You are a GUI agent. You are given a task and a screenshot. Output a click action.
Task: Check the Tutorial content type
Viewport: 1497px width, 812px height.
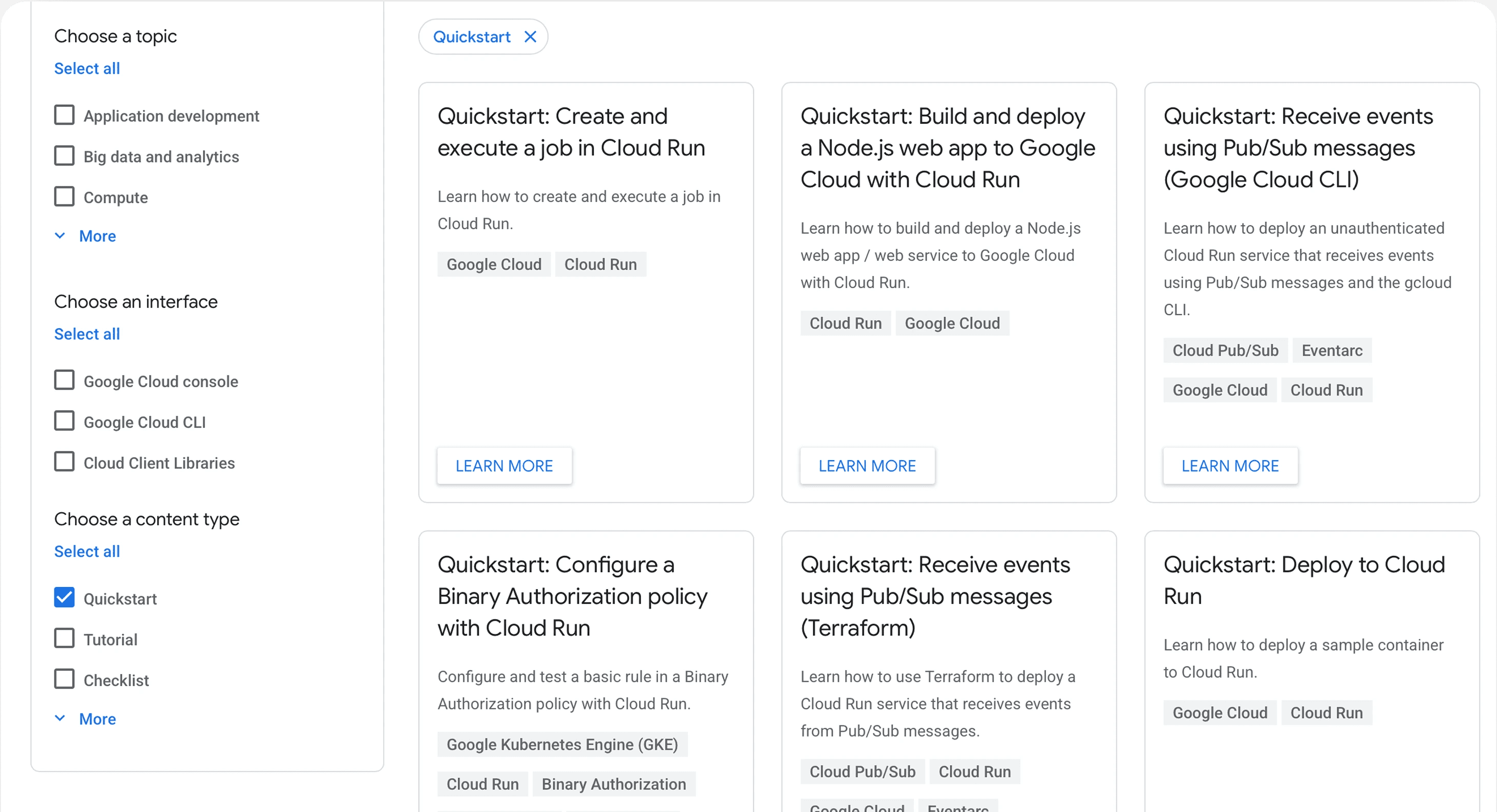click(65, 638)
